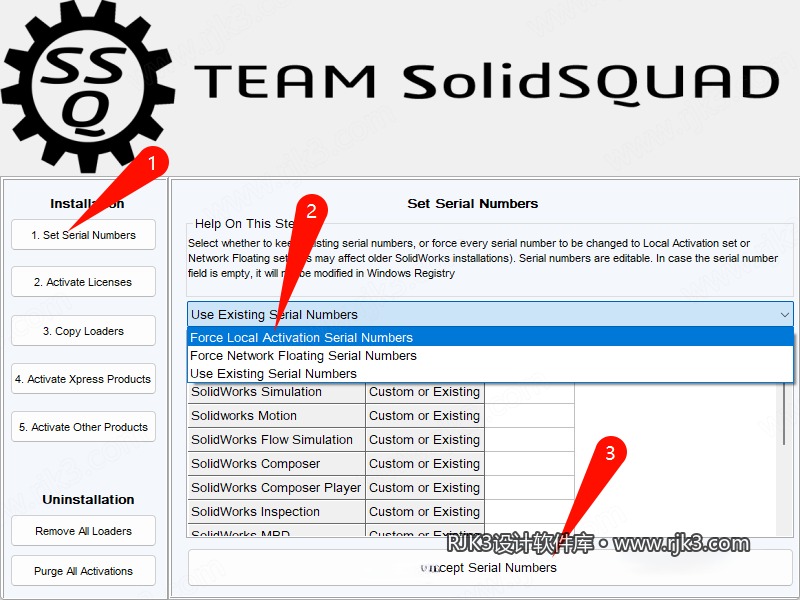This screenshot has width=800, height=600.
Task: Click the SSQ gear logo
Action: (x=88, y=87)
